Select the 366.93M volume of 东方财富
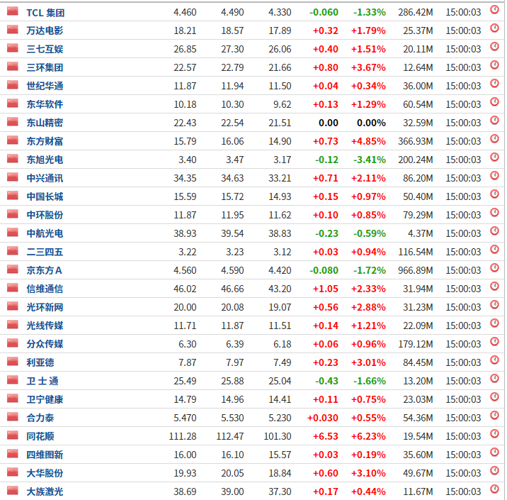Viewport: 507px width, 500px height. 415,142
